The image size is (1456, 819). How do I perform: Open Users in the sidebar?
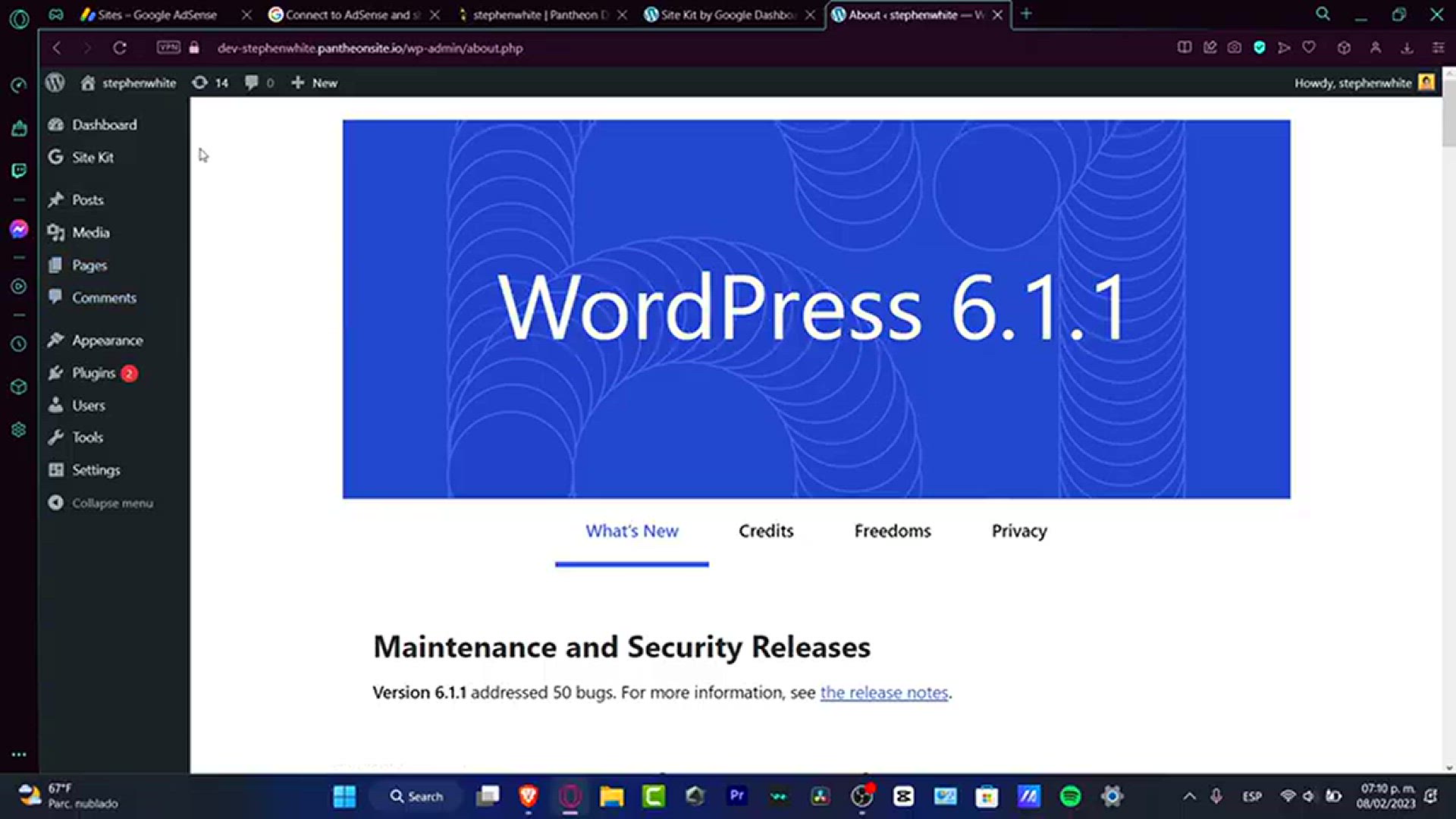coord(89,405)
